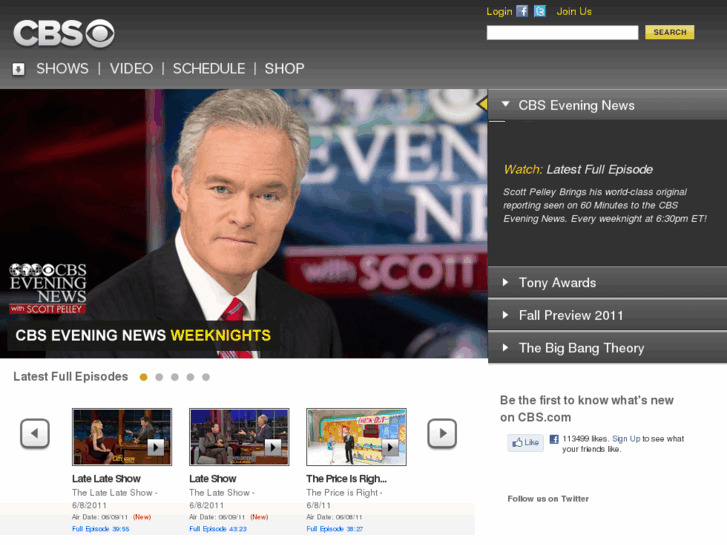This screenshot has height=545, width=727.
Task: Open the SHOWS menu
Action: click(x=62, y=69)
